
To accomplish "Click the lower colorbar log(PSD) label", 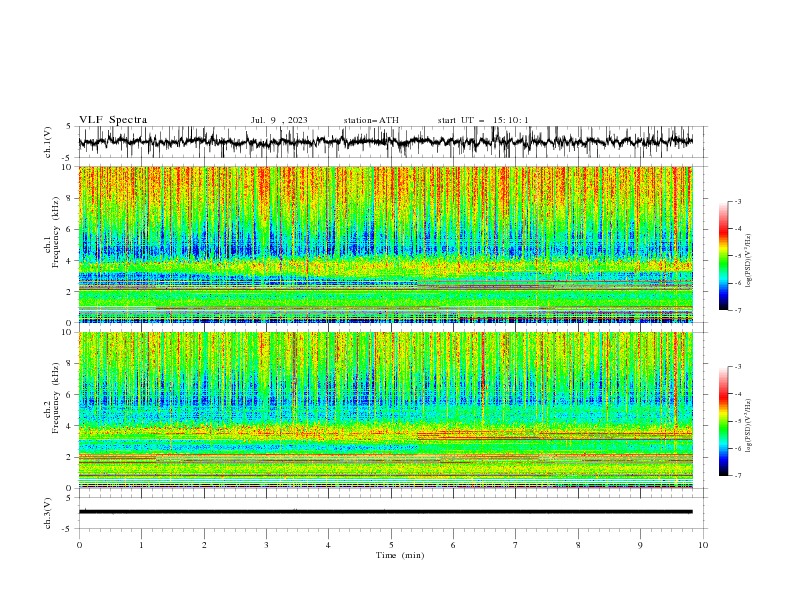I will 748,425.
